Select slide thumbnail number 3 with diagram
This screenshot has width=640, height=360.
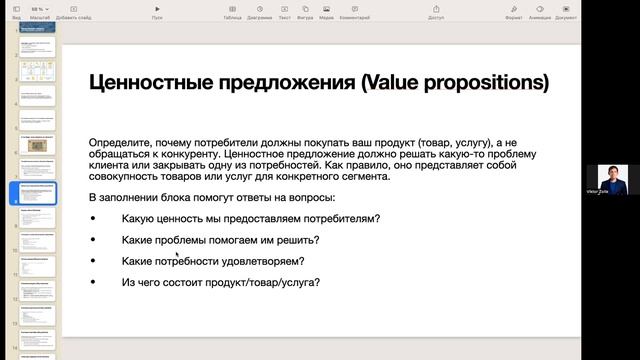click(x=37, y=72)
